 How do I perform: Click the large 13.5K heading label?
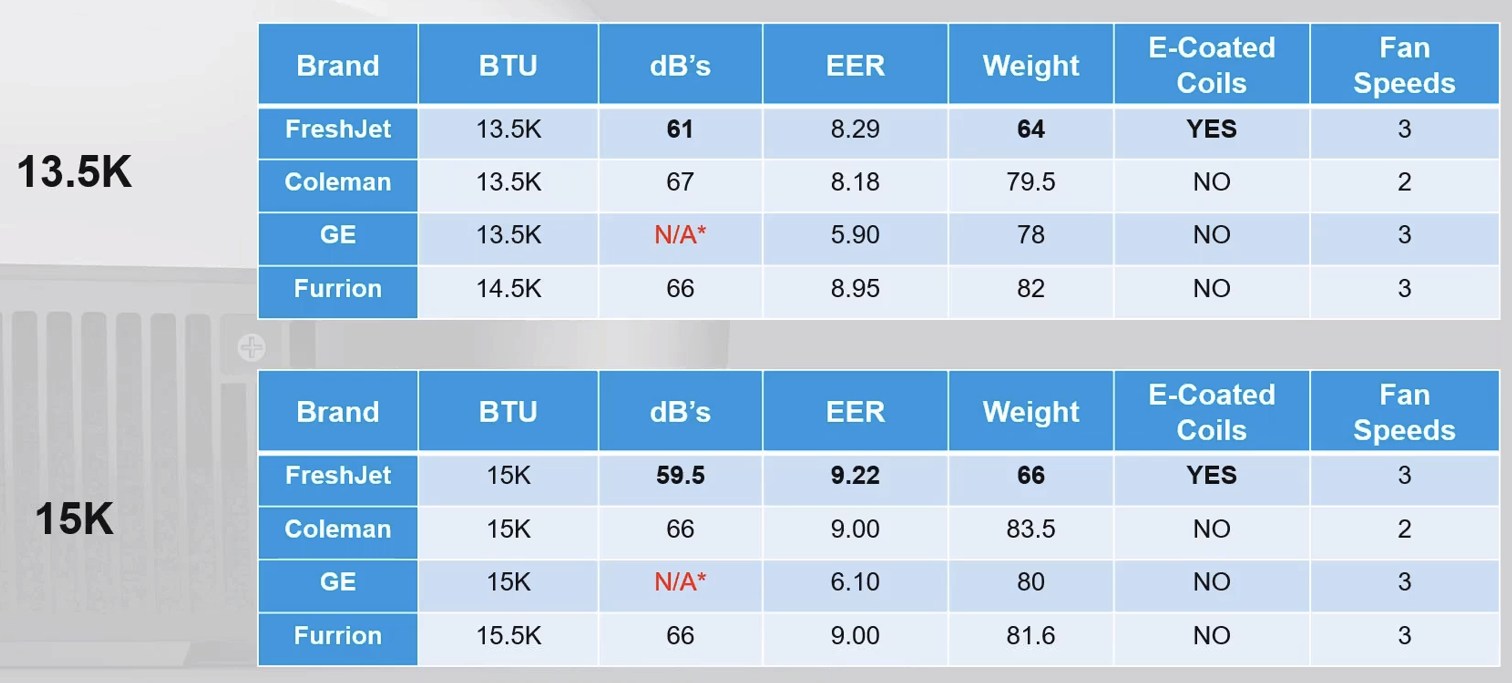[74, 173]
